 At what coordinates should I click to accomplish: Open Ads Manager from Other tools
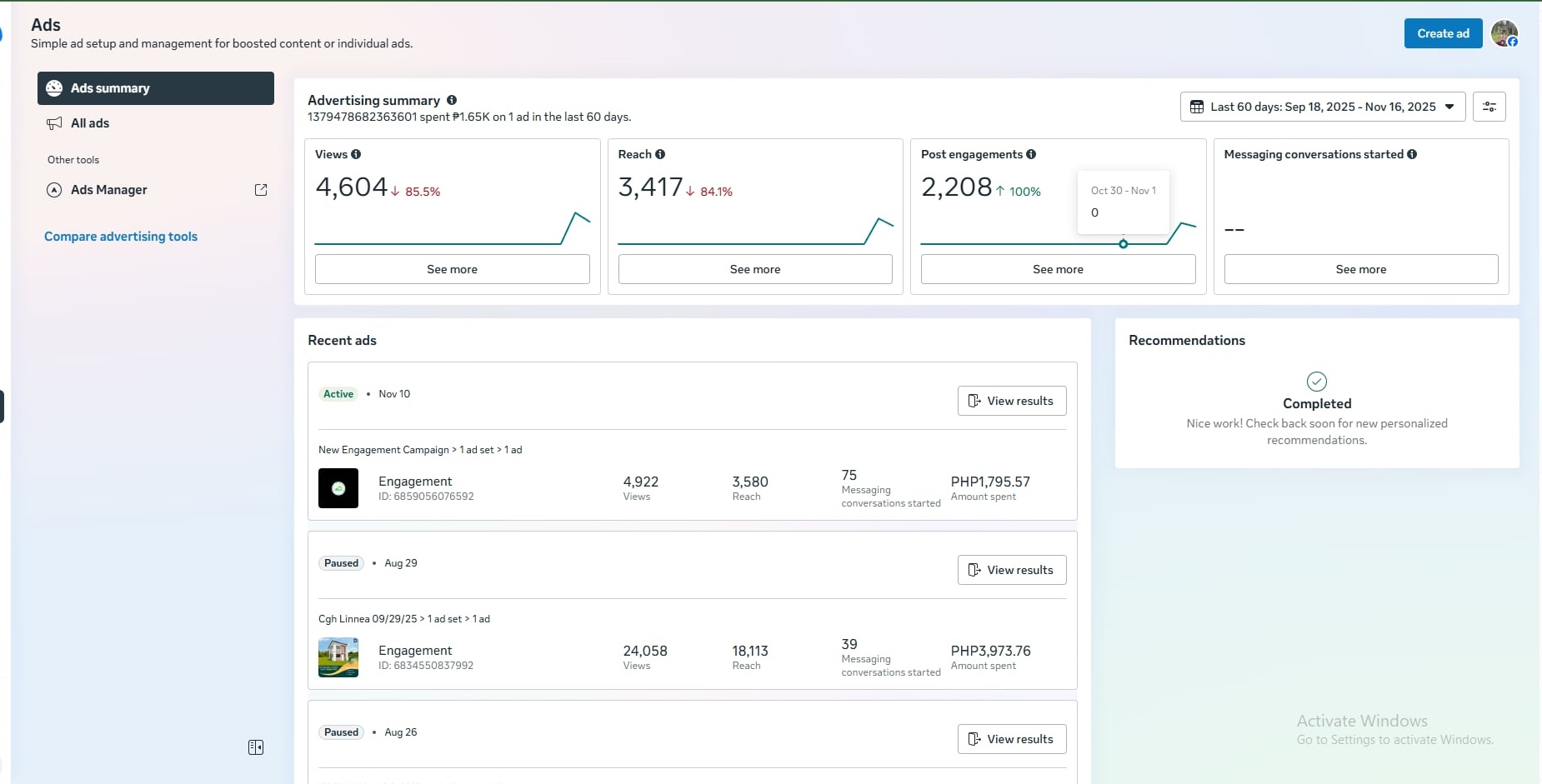(x=109, y=190)
